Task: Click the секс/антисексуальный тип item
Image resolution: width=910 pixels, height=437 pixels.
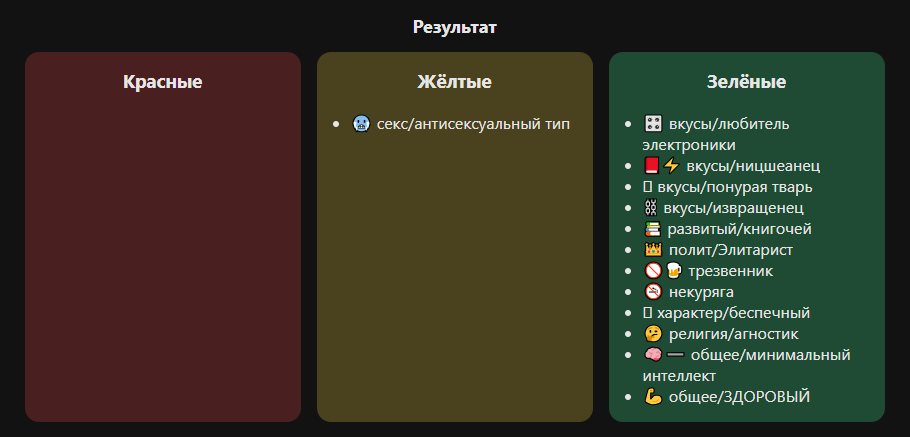Action: 473,124
